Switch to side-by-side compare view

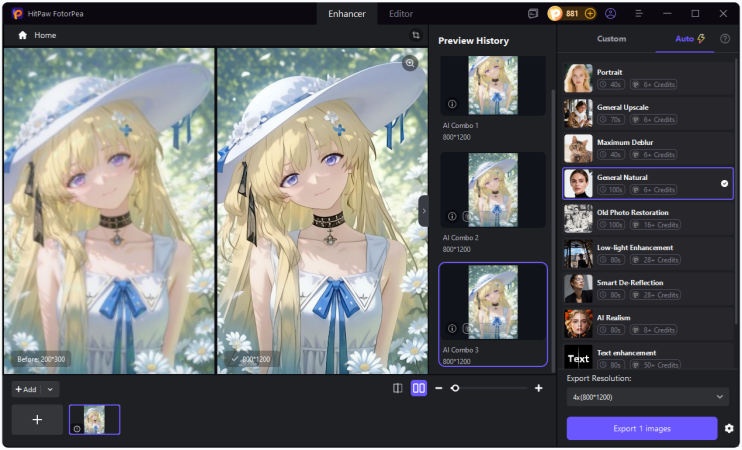[419, 388]
